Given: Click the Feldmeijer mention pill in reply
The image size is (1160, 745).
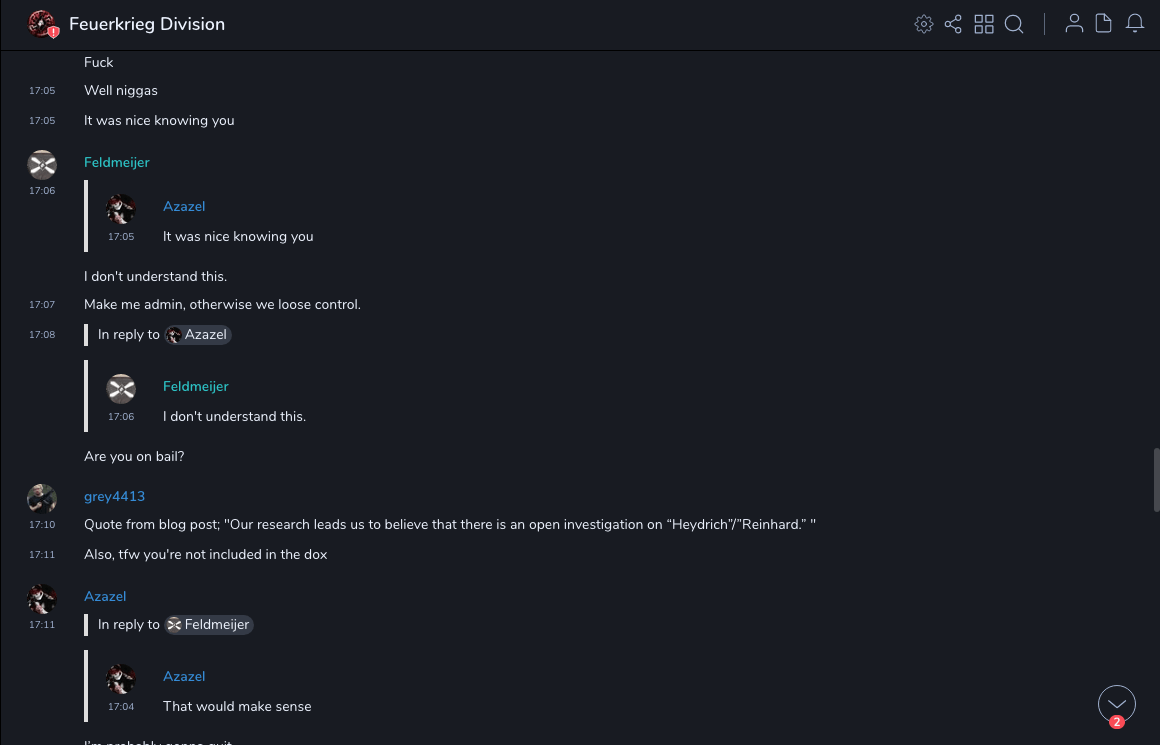Looking at the screenshot, I should pos(209,625).
